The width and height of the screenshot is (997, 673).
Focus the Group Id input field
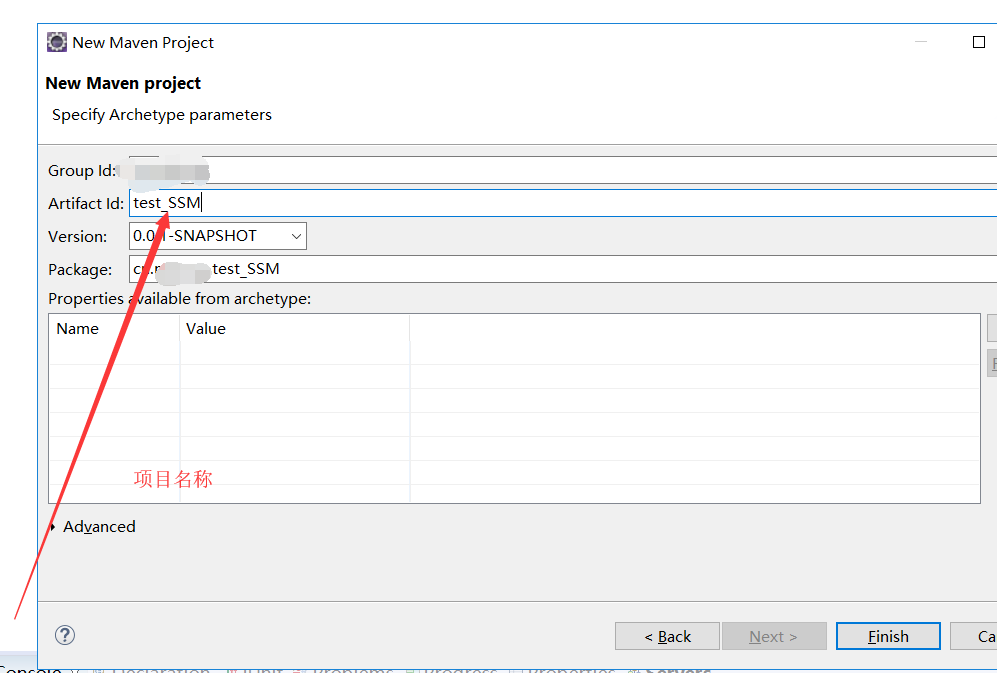coord(563,170)
